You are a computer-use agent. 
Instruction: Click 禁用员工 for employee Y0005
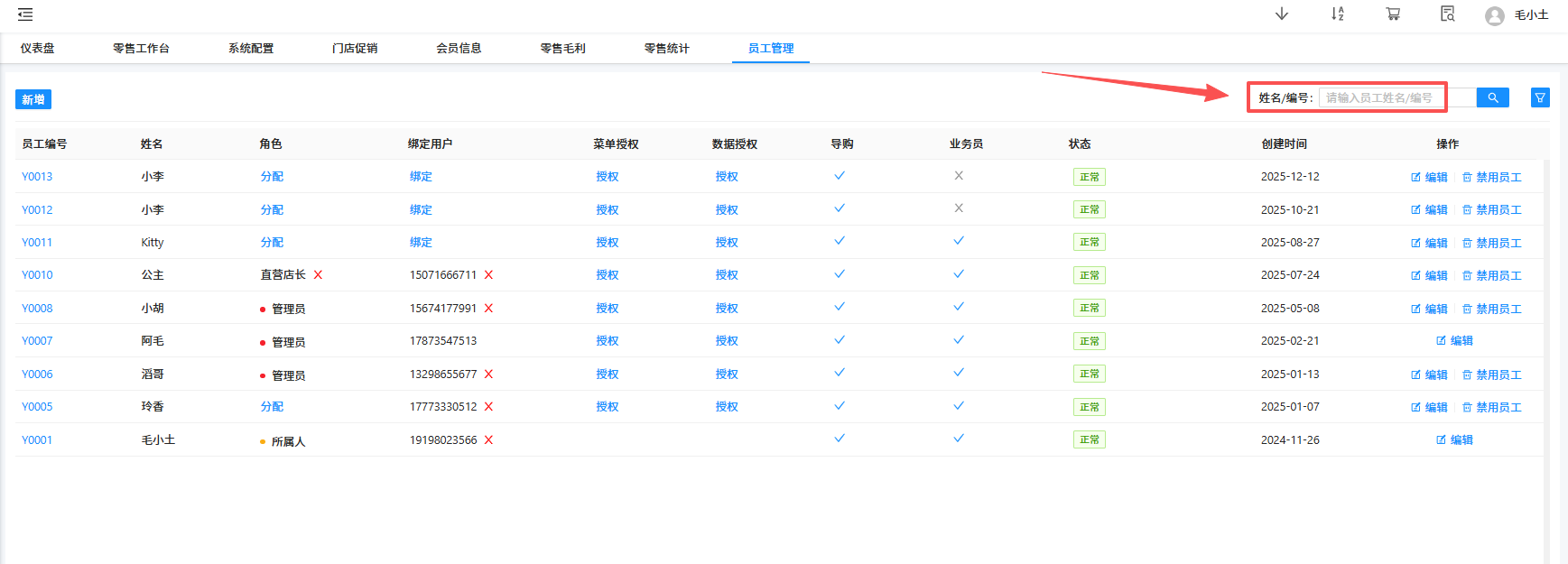tap(1492, 408)
